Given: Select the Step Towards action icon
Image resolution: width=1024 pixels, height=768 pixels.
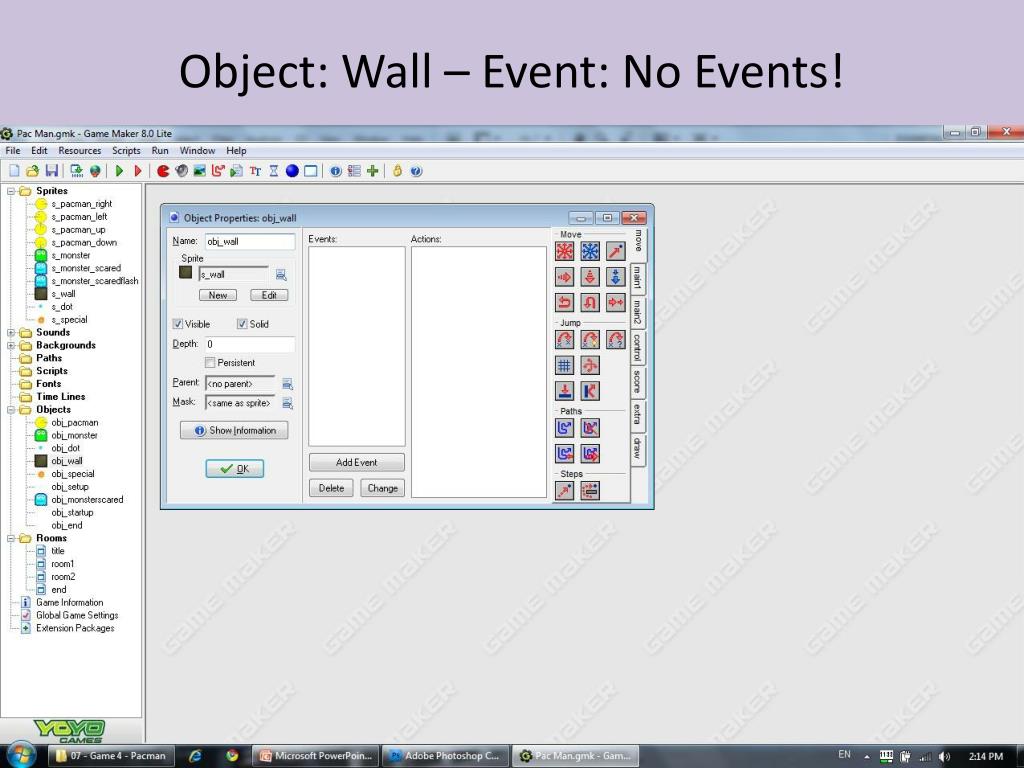Looking at the screenshot, I should pyautogui.click(x=564, y=490).
